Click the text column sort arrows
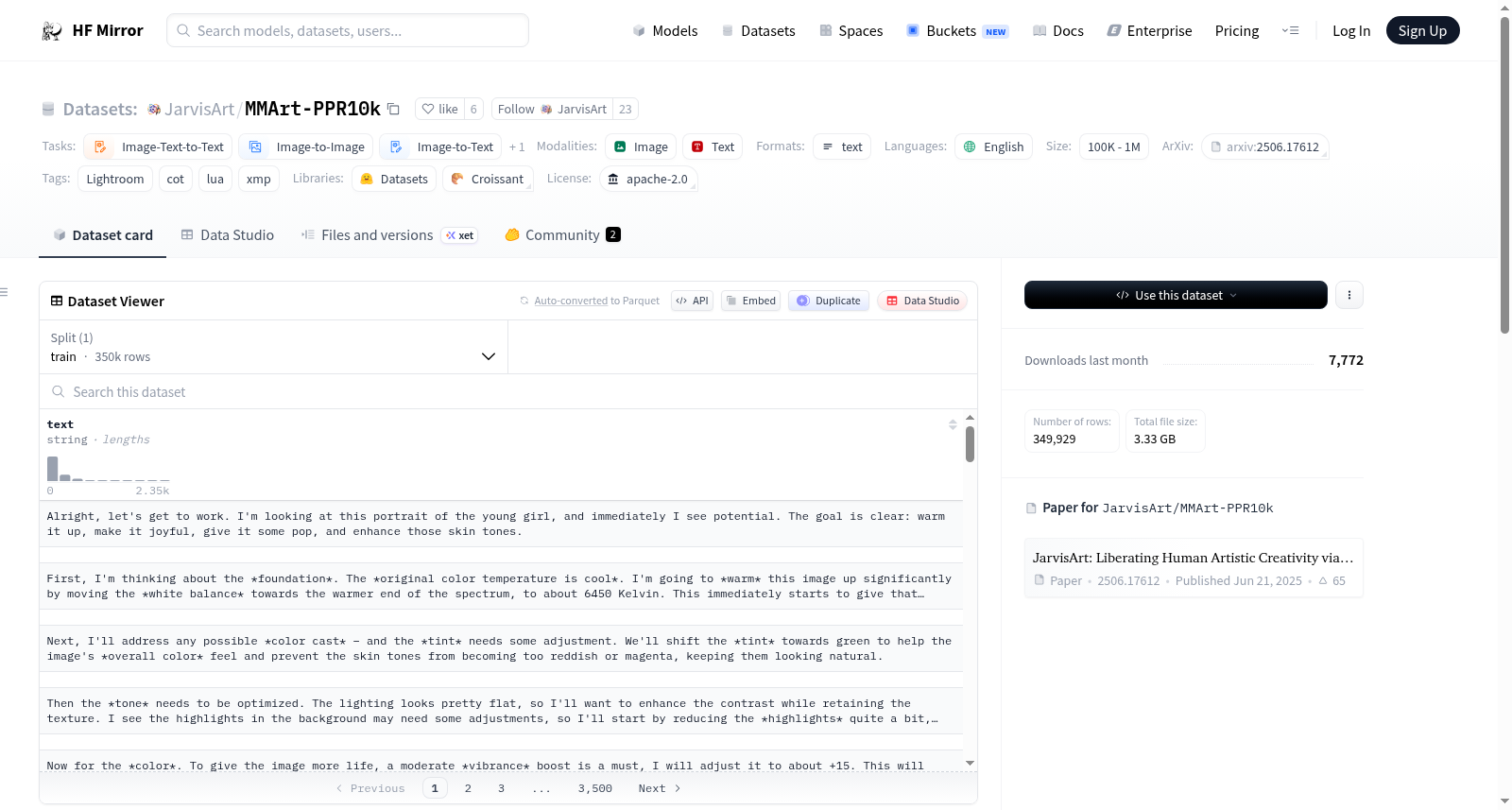The image size is (1512, 810). point(953,424)
